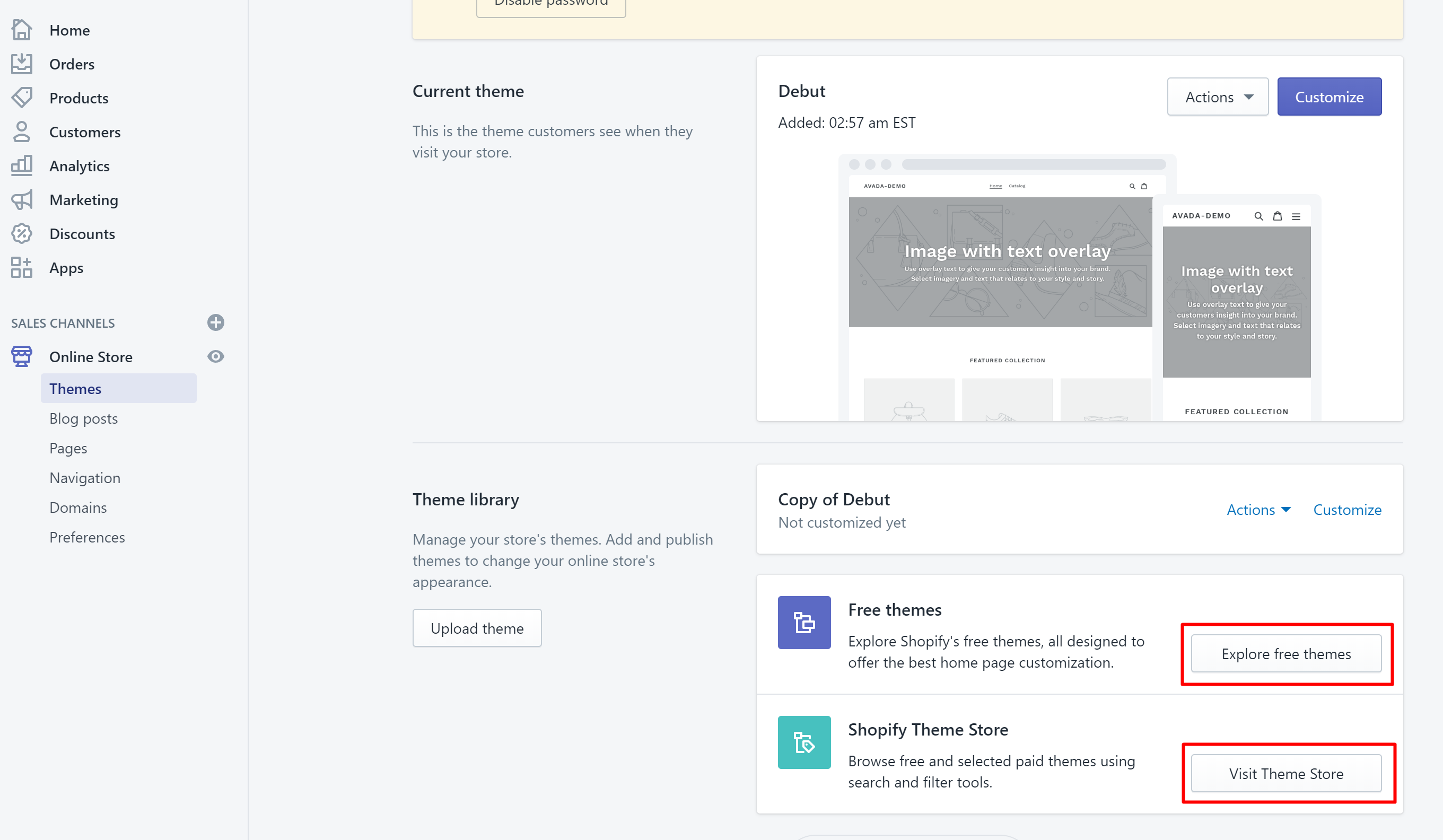The height and width of the screenshot is (840, 1443).
Task: Click the Marketing icon in sidebar
Action: (x=21, y=199)
